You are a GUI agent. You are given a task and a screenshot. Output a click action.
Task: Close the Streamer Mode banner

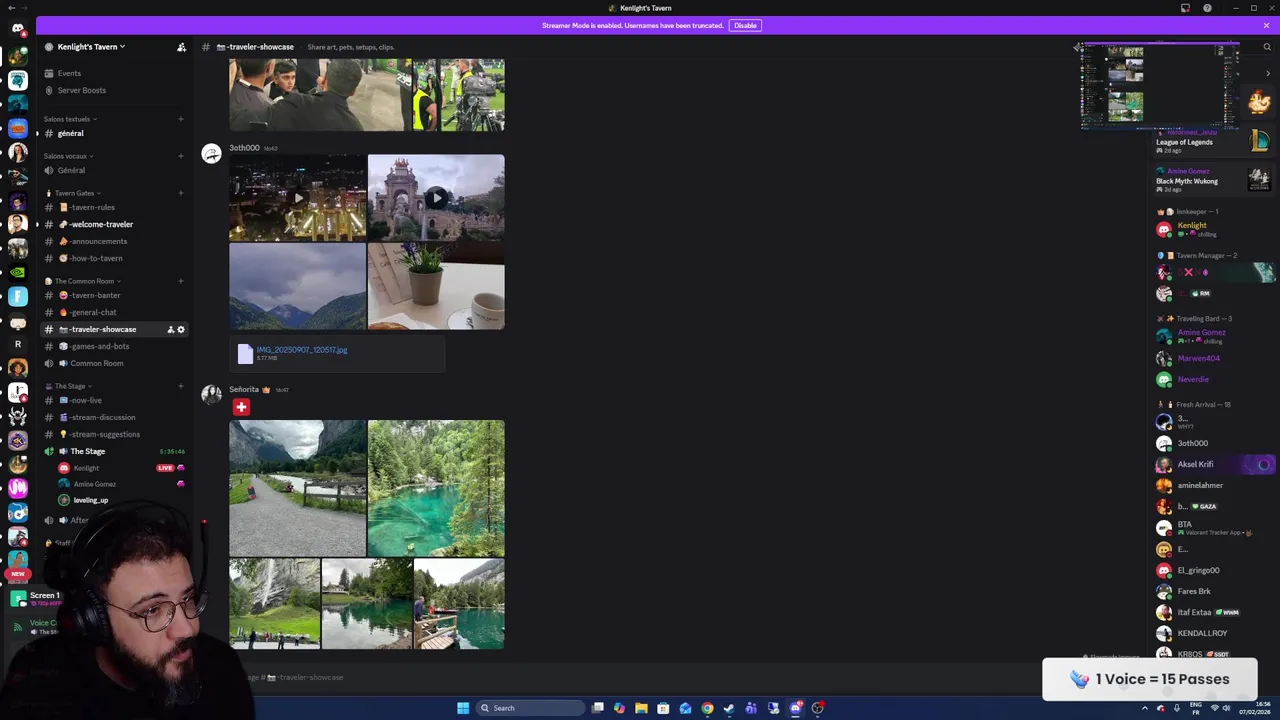click(x=1266, y=25)
